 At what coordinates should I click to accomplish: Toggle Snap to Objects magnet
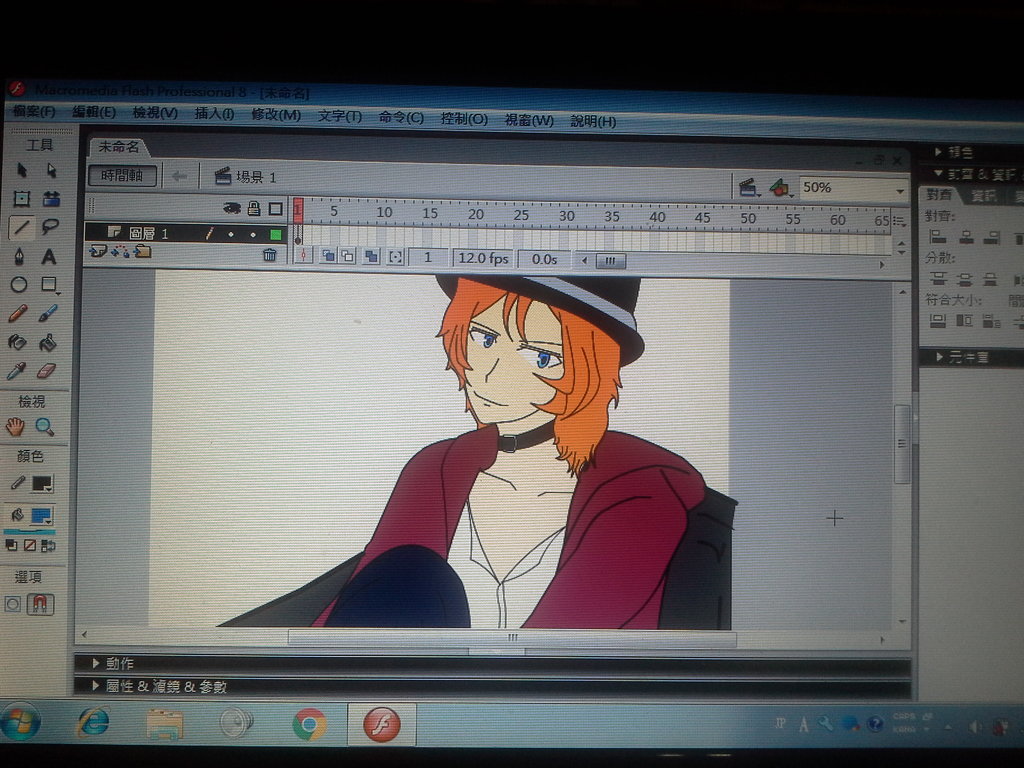click(x=40, y=604)
